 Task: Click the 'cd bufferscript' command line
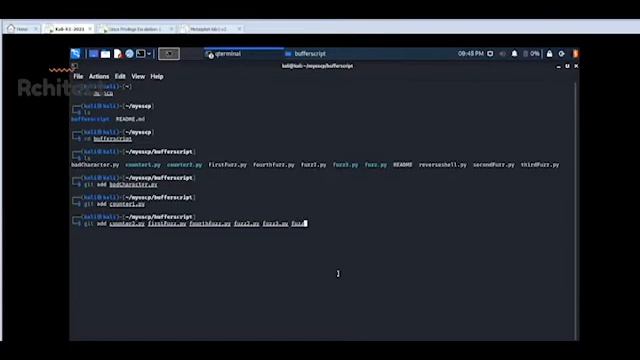tap(108, 139)
